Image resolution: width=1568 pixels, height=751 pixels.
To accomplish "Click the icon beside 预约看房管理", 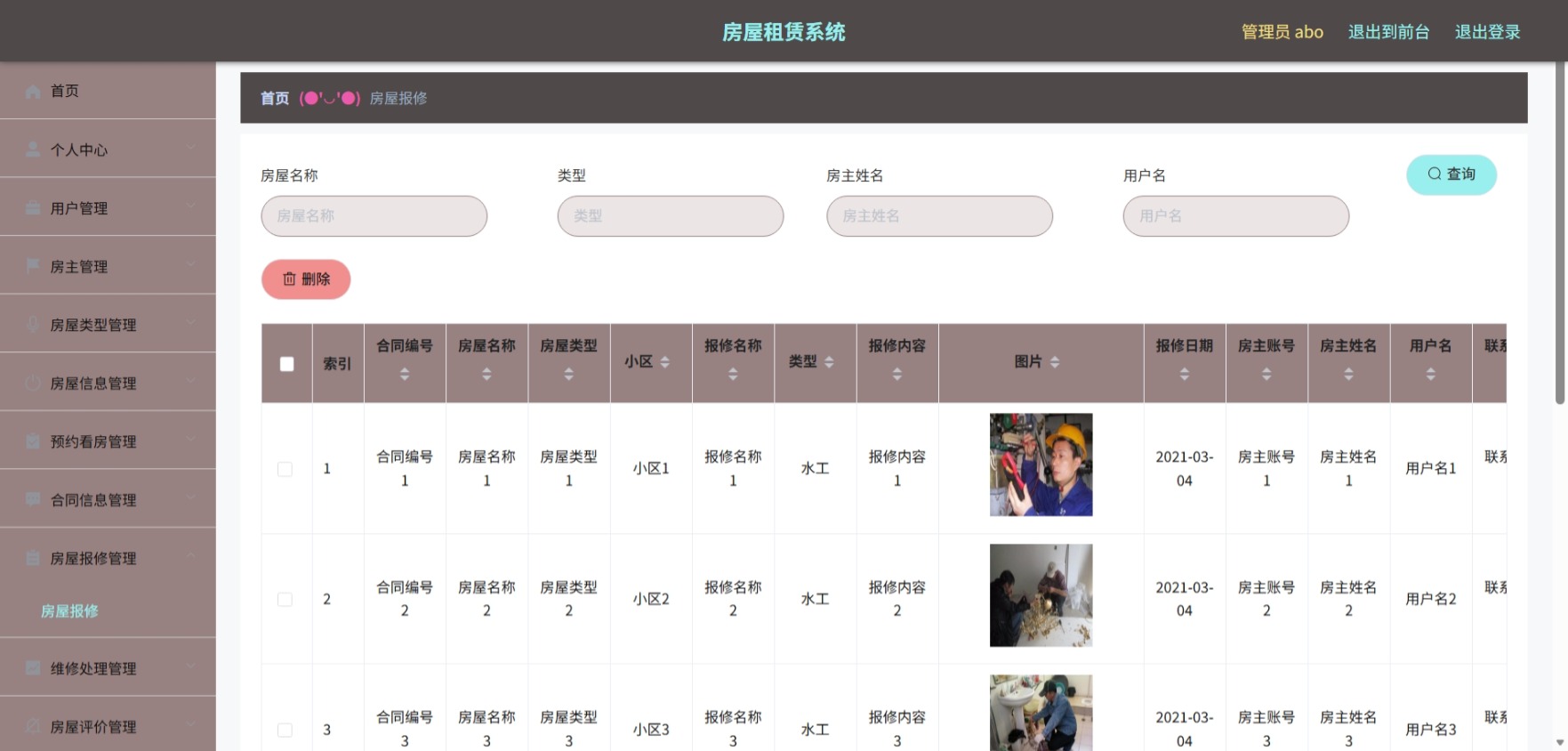I will pyautogui.click(x=33, y=441).
